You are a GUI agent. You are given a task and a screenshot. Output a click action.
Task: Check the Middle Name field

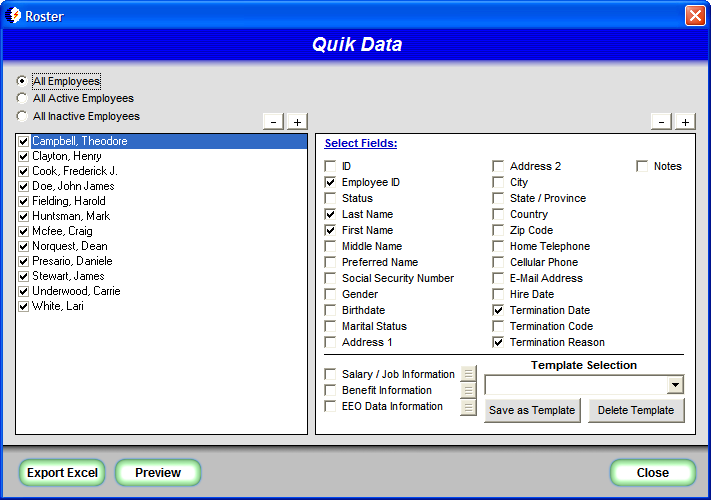(x=330, y=246)
